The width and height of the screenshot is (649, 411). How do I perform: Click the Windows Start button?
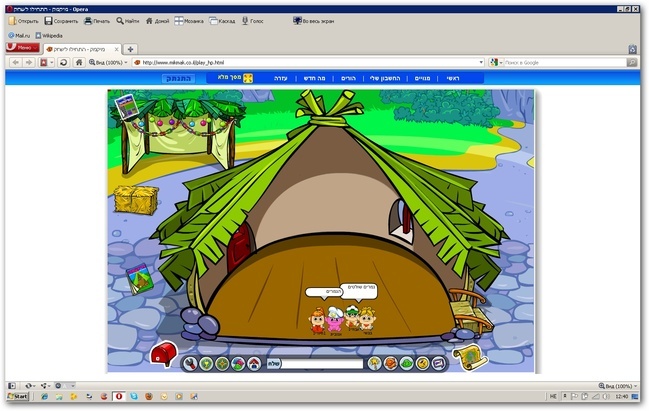coord(18,397)
